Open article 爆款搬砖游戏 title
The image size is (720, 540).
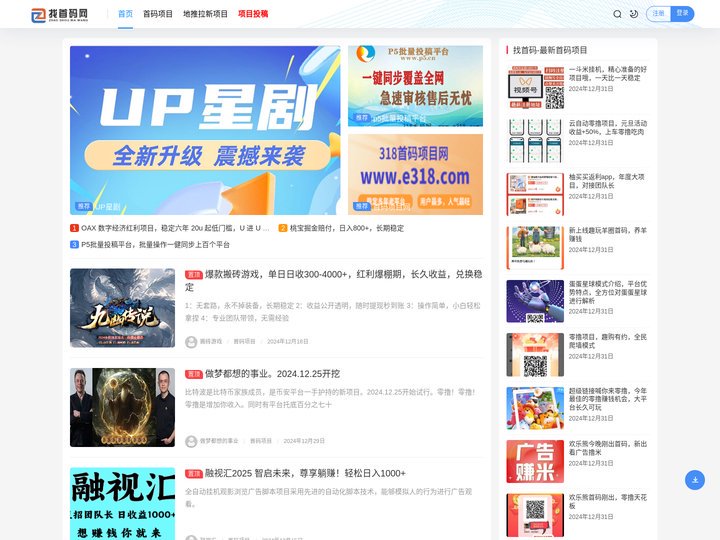[334, 281]
